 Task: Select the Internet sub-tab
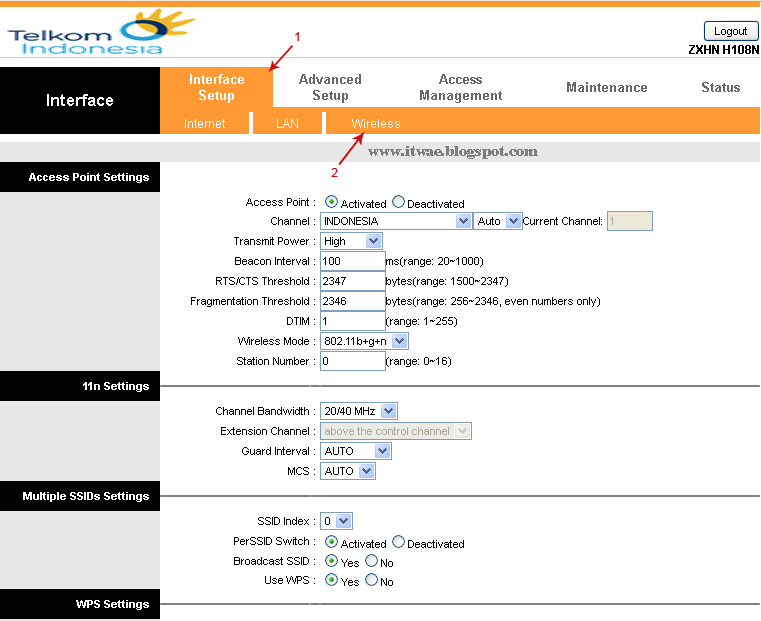204,124
